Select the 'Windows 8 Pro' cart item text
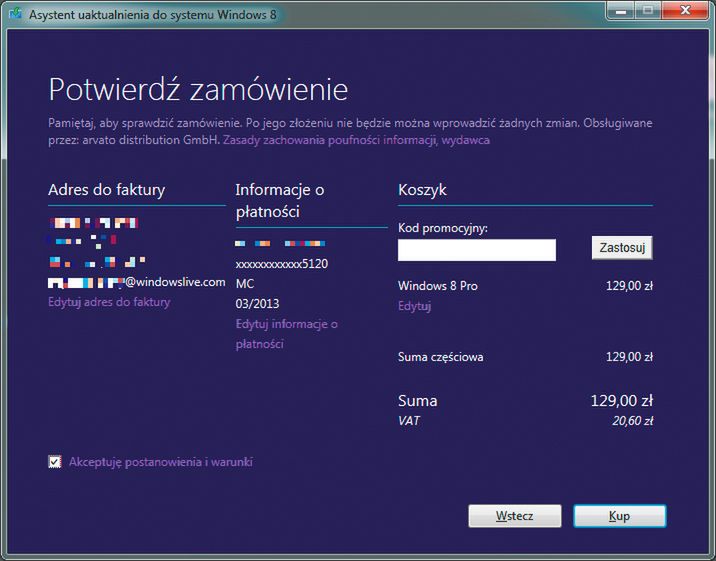 click(437, 286)
